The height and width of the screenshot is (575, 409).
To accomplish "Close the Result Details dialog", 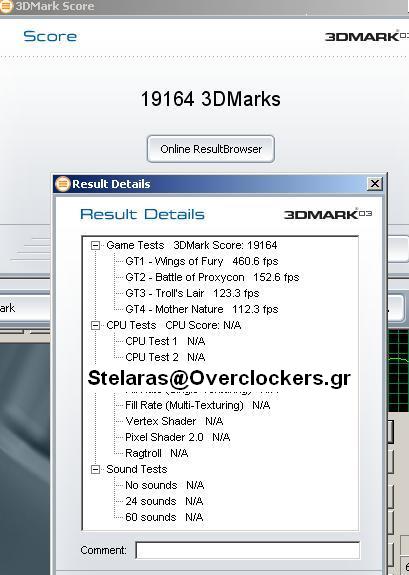I will [x=375, y=183].
